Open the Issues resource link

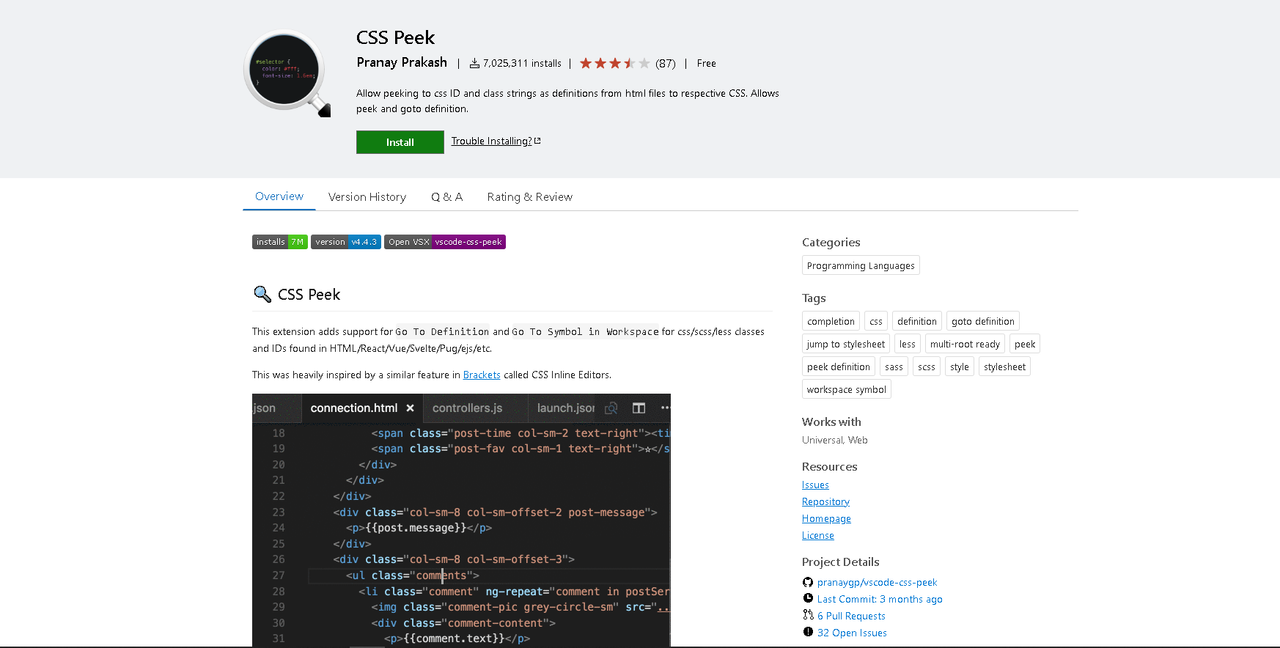coord(815,485)
